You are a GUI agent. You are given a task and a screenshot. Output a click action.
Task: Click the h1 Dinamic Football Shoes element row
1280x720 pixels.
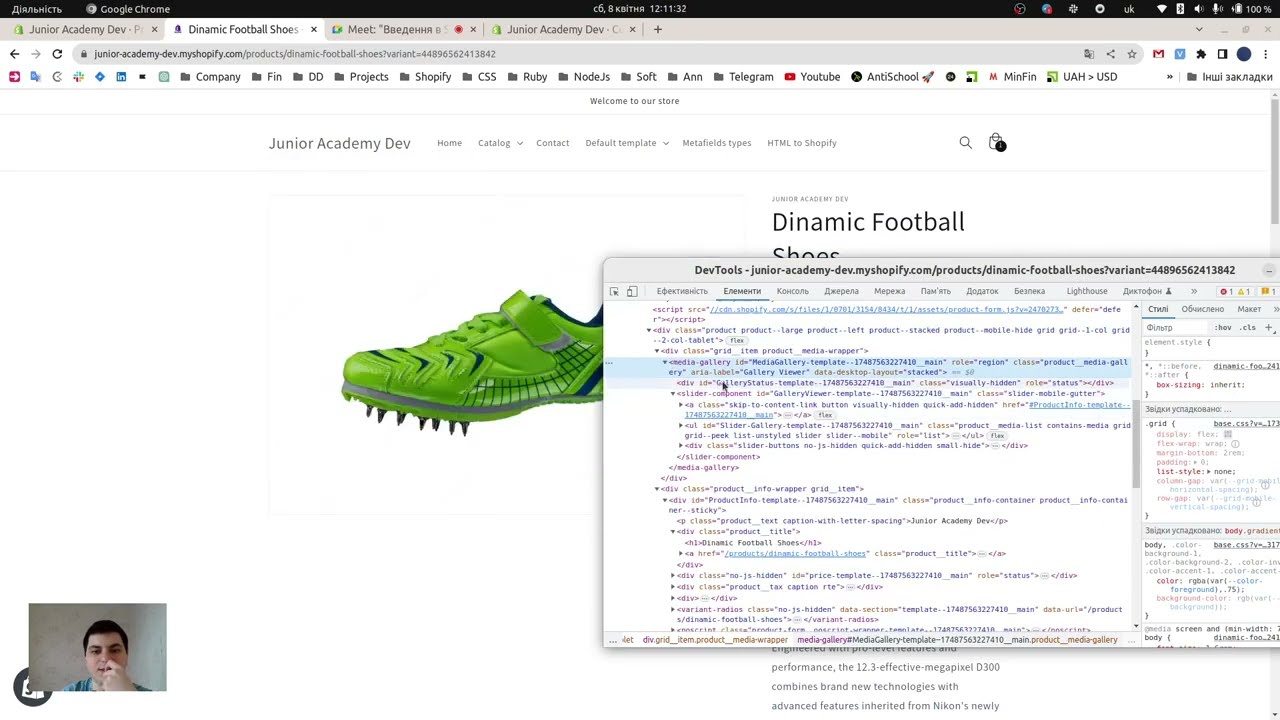[x=753, y=543]
